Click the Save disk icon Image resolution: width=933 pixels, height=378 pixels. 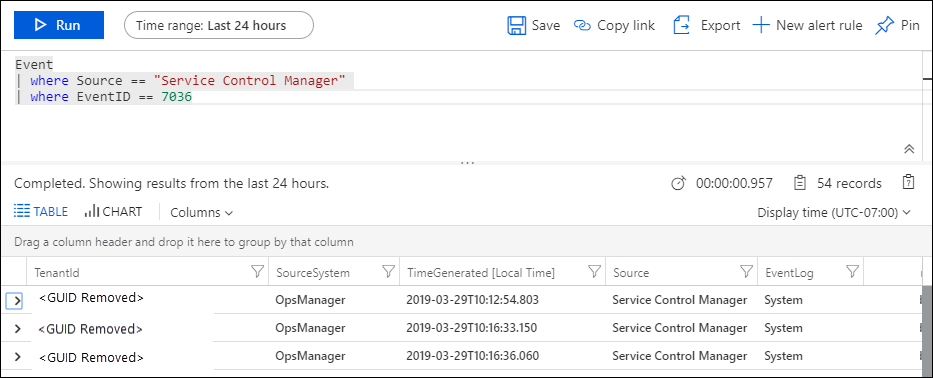tap(516, 26)
